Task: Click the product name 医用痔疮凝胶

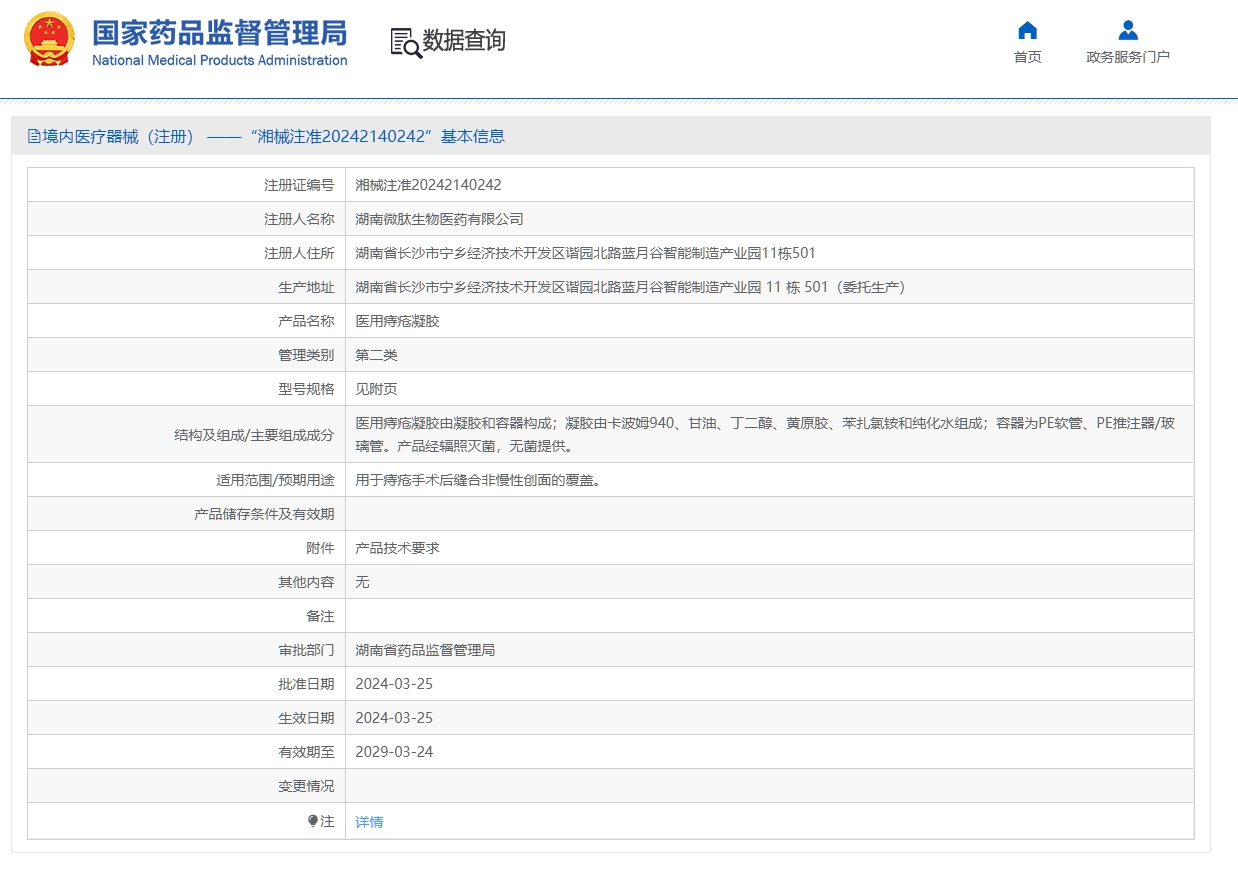Action: point(397,321)
